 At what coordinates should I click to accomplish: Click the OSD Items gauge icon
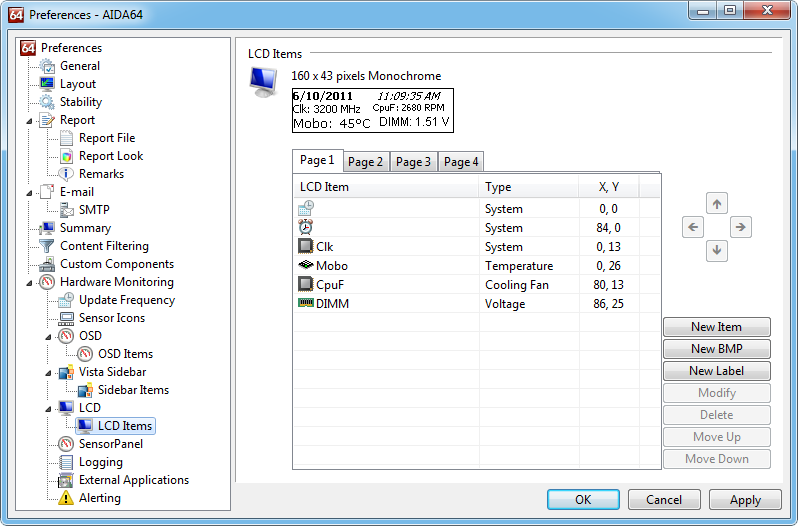tap(85, 354)
